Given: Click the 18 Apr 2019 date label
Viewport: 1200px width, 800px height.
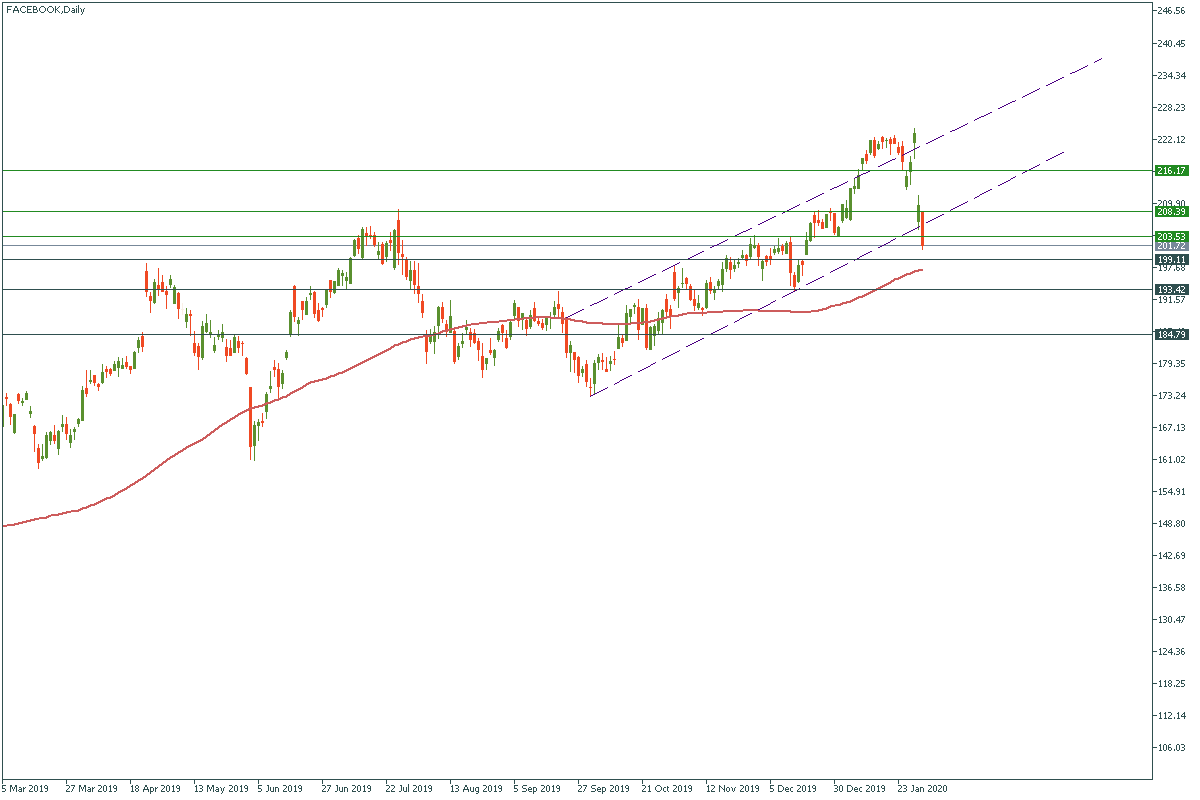Looking at the screenshot, I should pyautogui.click(x=155, y=788).
